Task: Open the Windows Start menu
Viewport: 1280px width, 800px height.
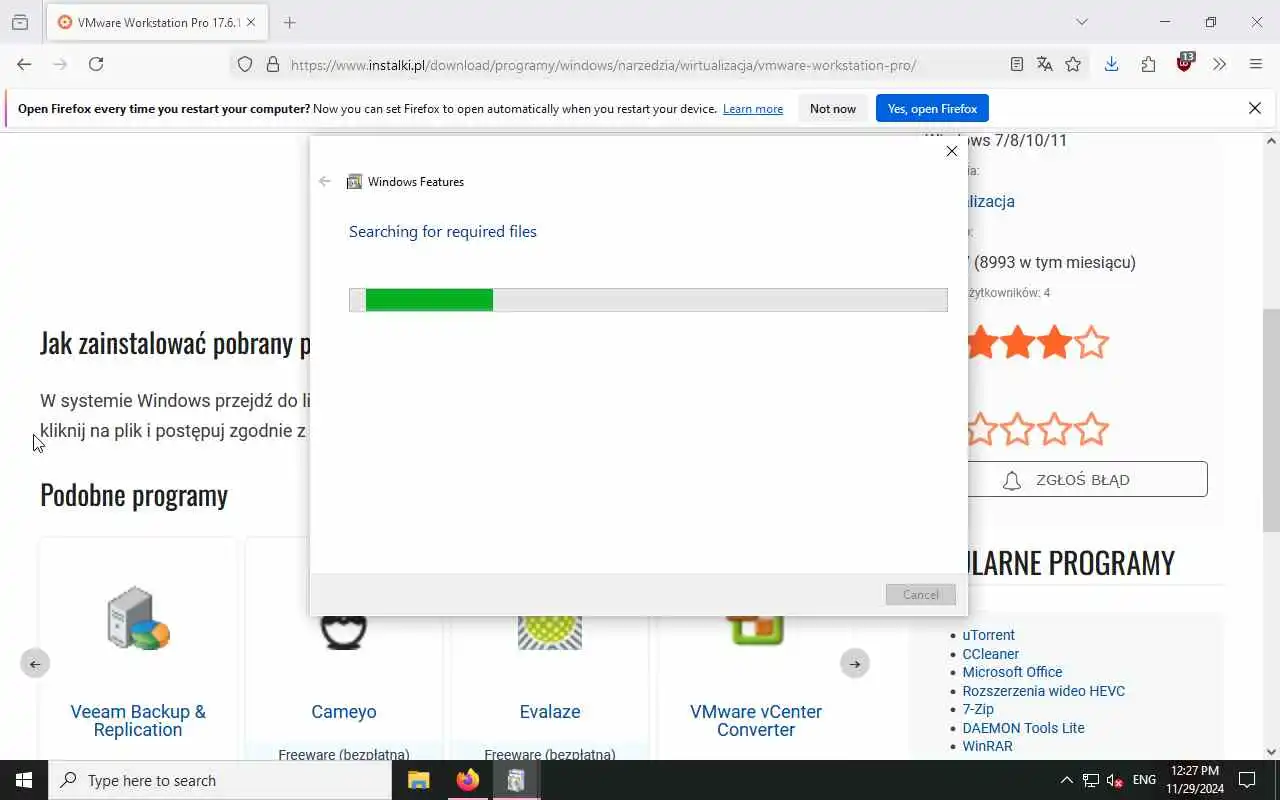Action: click(x=24, y=780)
